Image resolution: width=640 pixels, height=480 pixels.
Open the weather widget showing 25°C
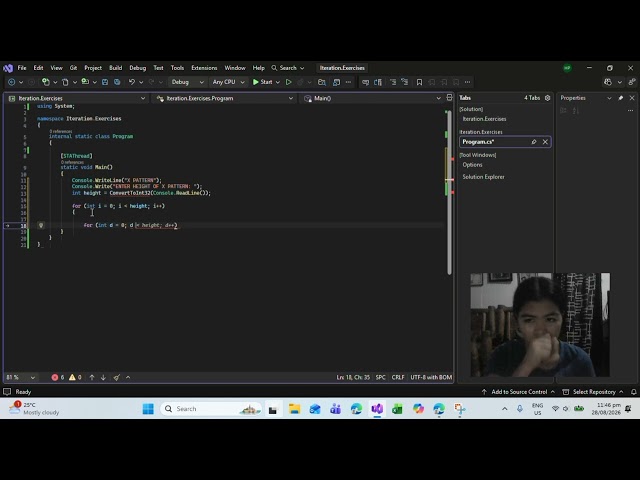click(34, 408)
